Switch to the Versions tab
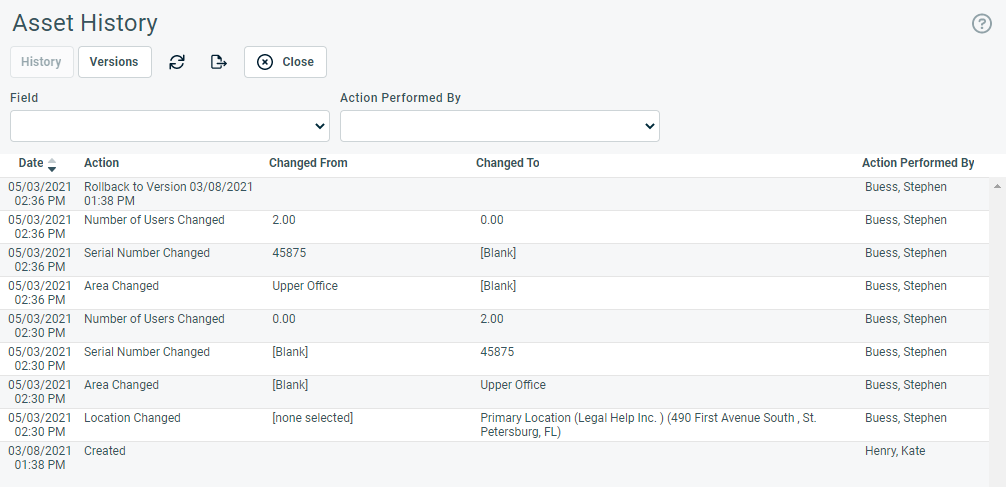 coord(114,62)
